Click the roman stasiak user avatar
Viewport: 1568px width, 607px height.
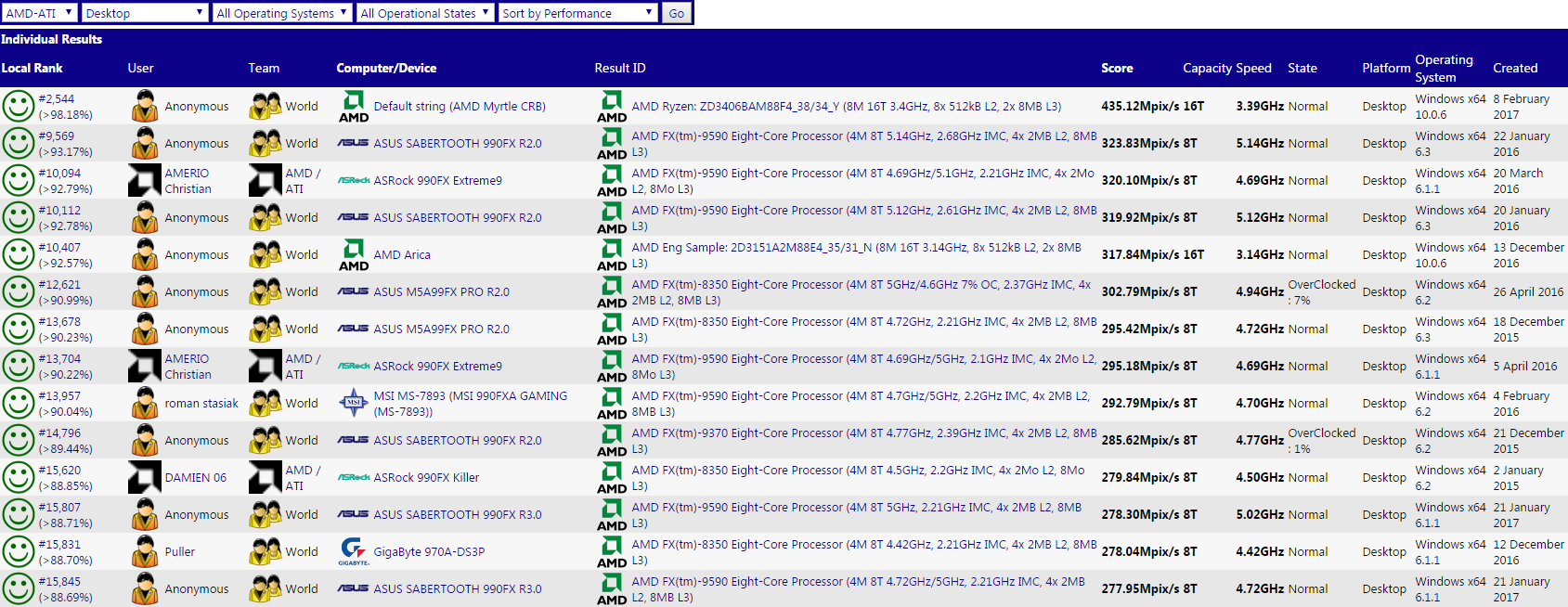(x=145, y=403)
